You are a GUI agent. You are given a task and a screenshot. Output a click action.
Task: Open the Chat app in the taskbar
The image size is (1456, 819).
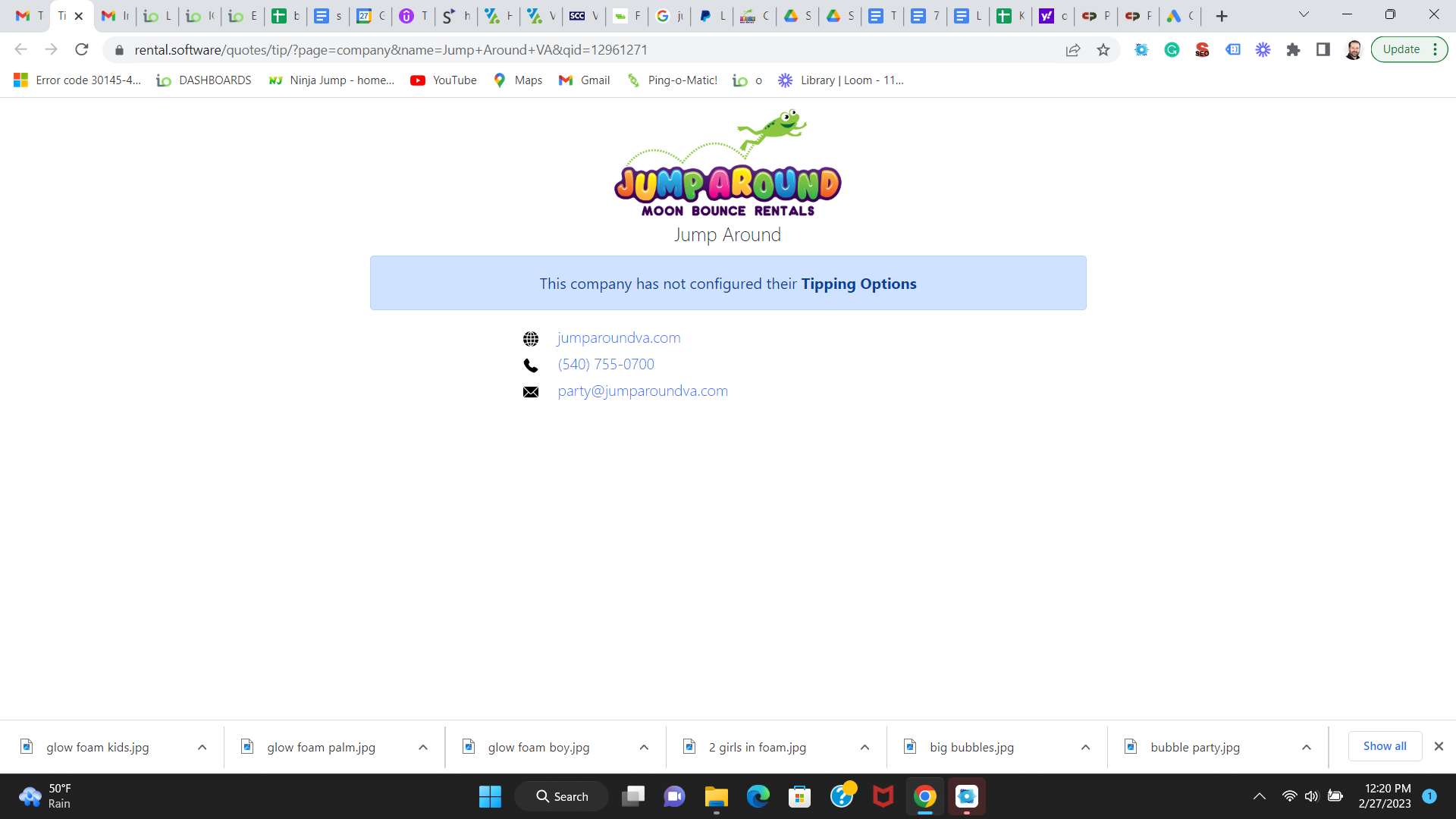(674, 796)
